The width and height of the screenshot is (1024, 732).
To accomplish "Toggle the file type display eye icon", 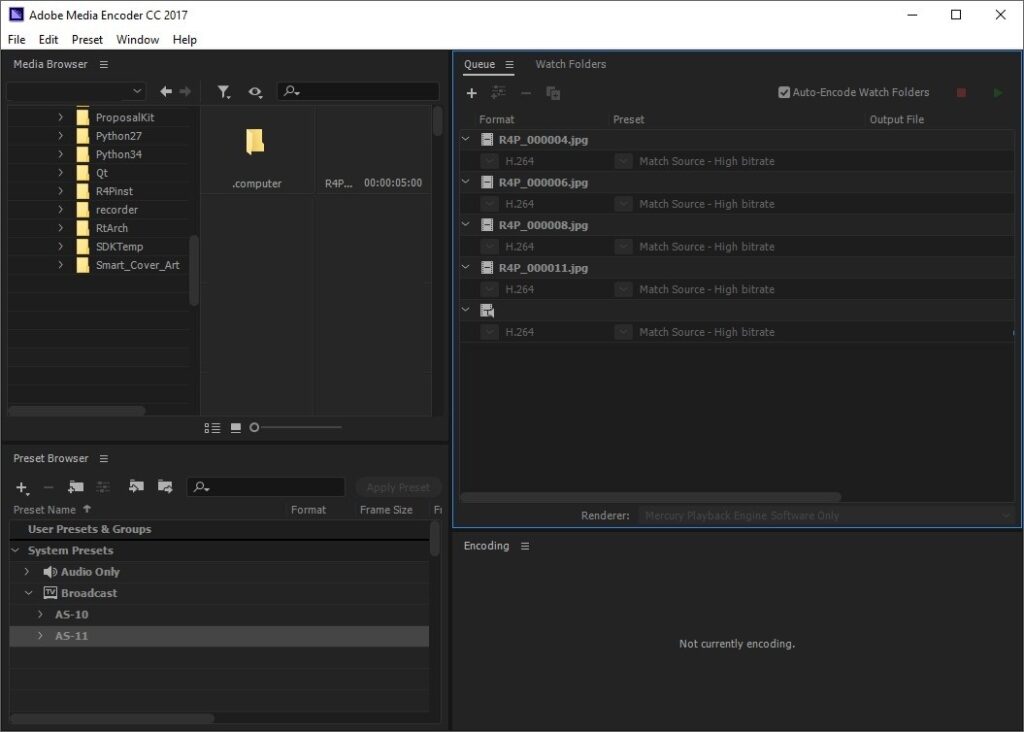I will pos(255,91).
